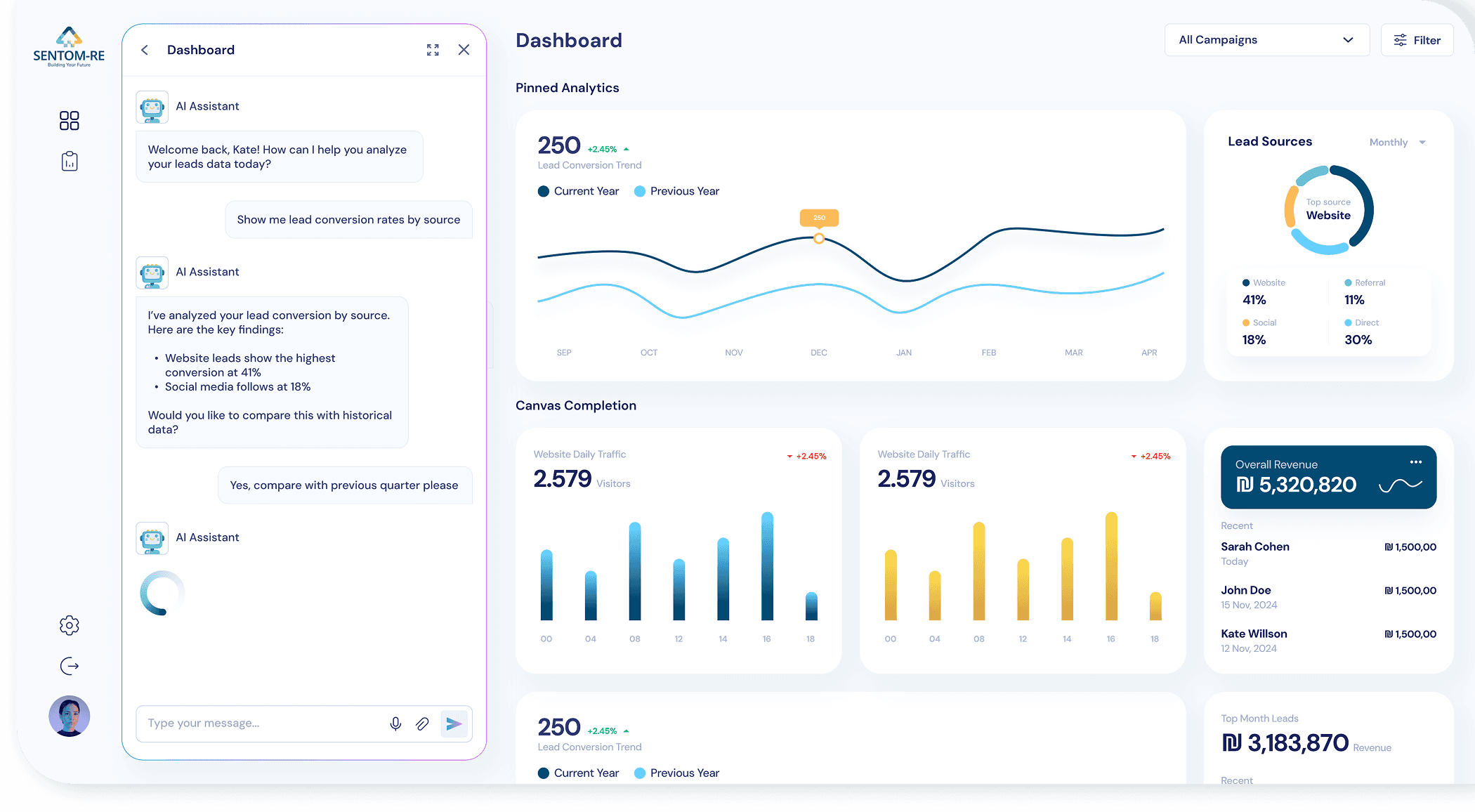Image resolution: width=1475 pixels, height=812 pixels.
Task: Expand the Monthly dropdown in Lead Sources
Action: [1396, 143]
